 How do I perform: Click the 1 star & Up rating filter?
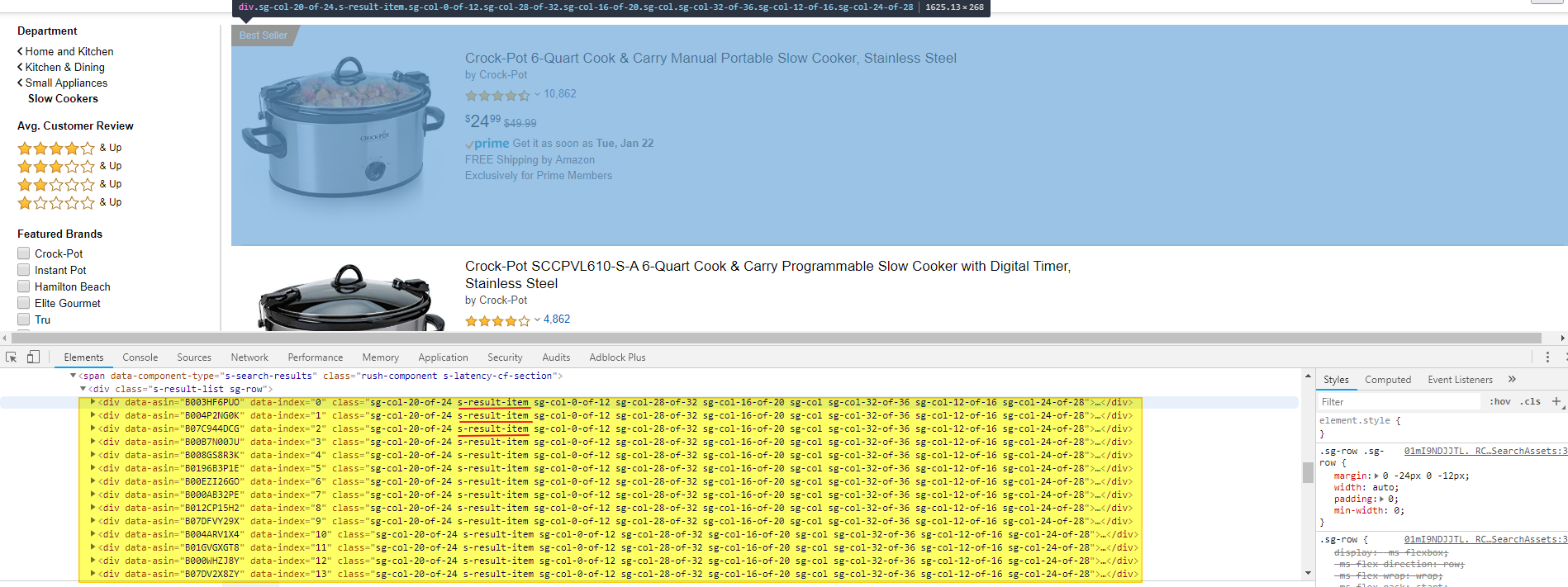pos(69,202)
